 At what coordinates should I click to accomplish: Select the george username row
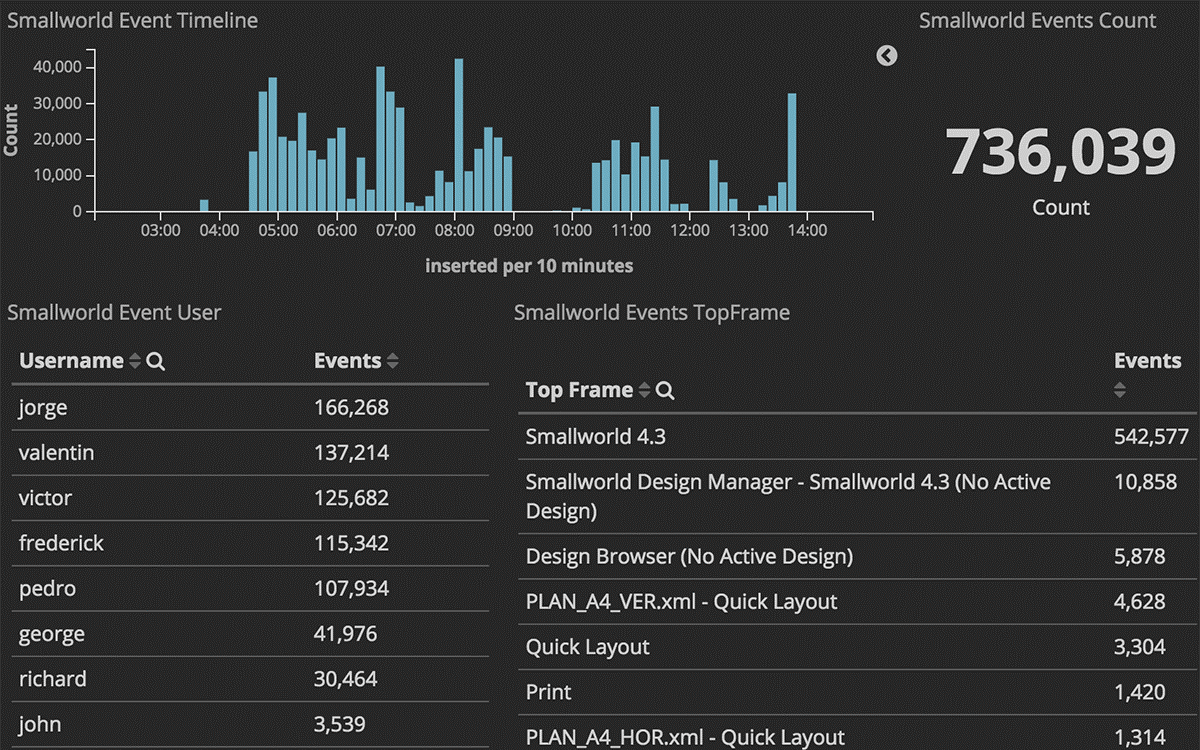[x=250, y=634]
